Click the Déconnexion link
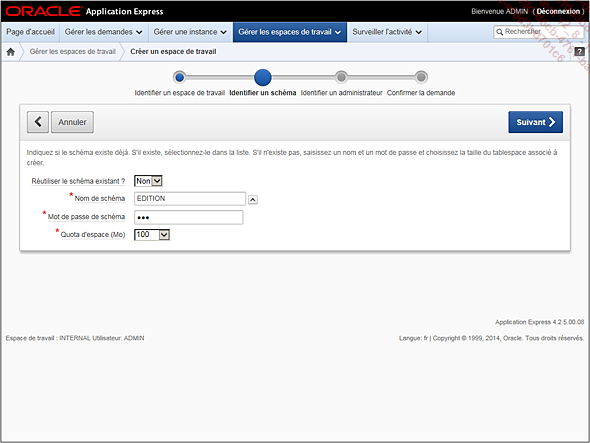 (x=558, y=11)
